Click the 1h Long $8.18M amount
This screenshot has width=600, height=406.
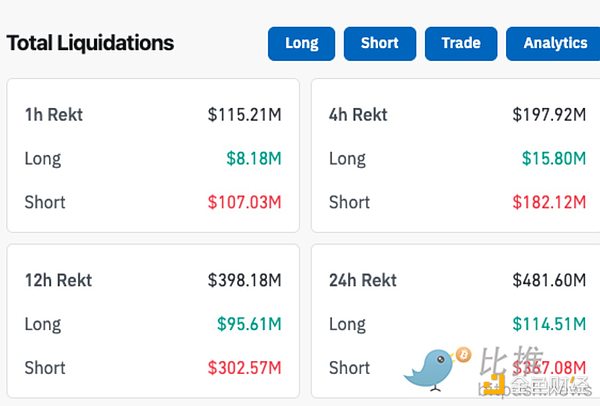pyautogui.click(x=253, y=158)
